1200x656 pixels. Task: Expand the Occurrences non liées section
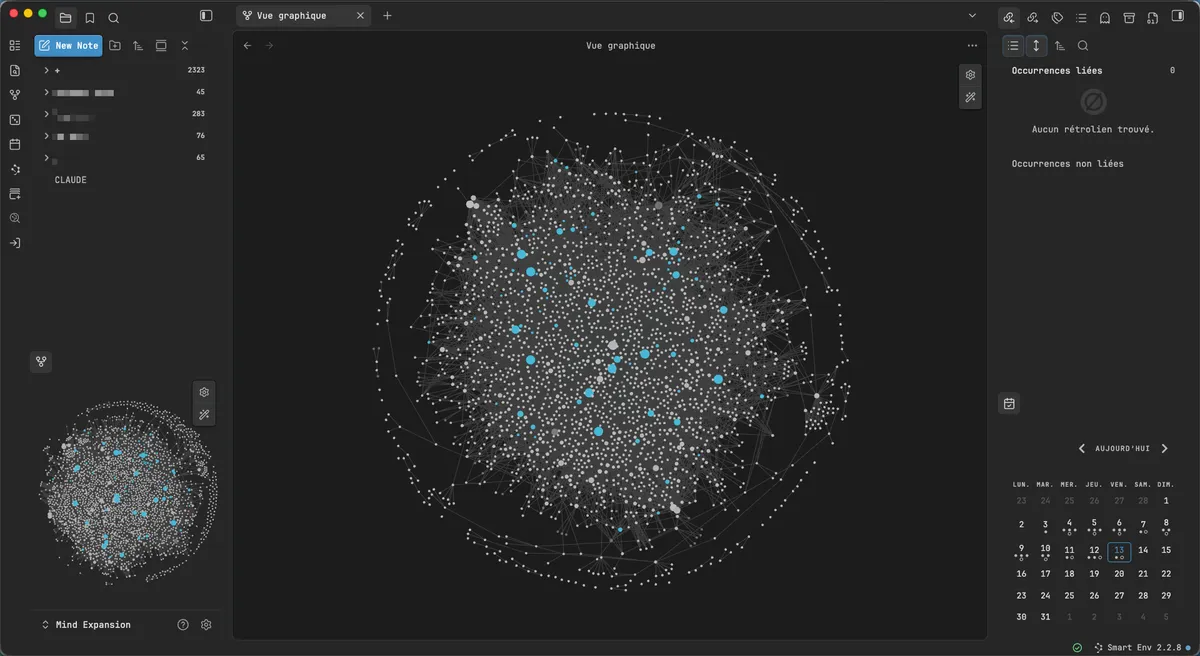pyautogui.click(x=1067, y=164)
